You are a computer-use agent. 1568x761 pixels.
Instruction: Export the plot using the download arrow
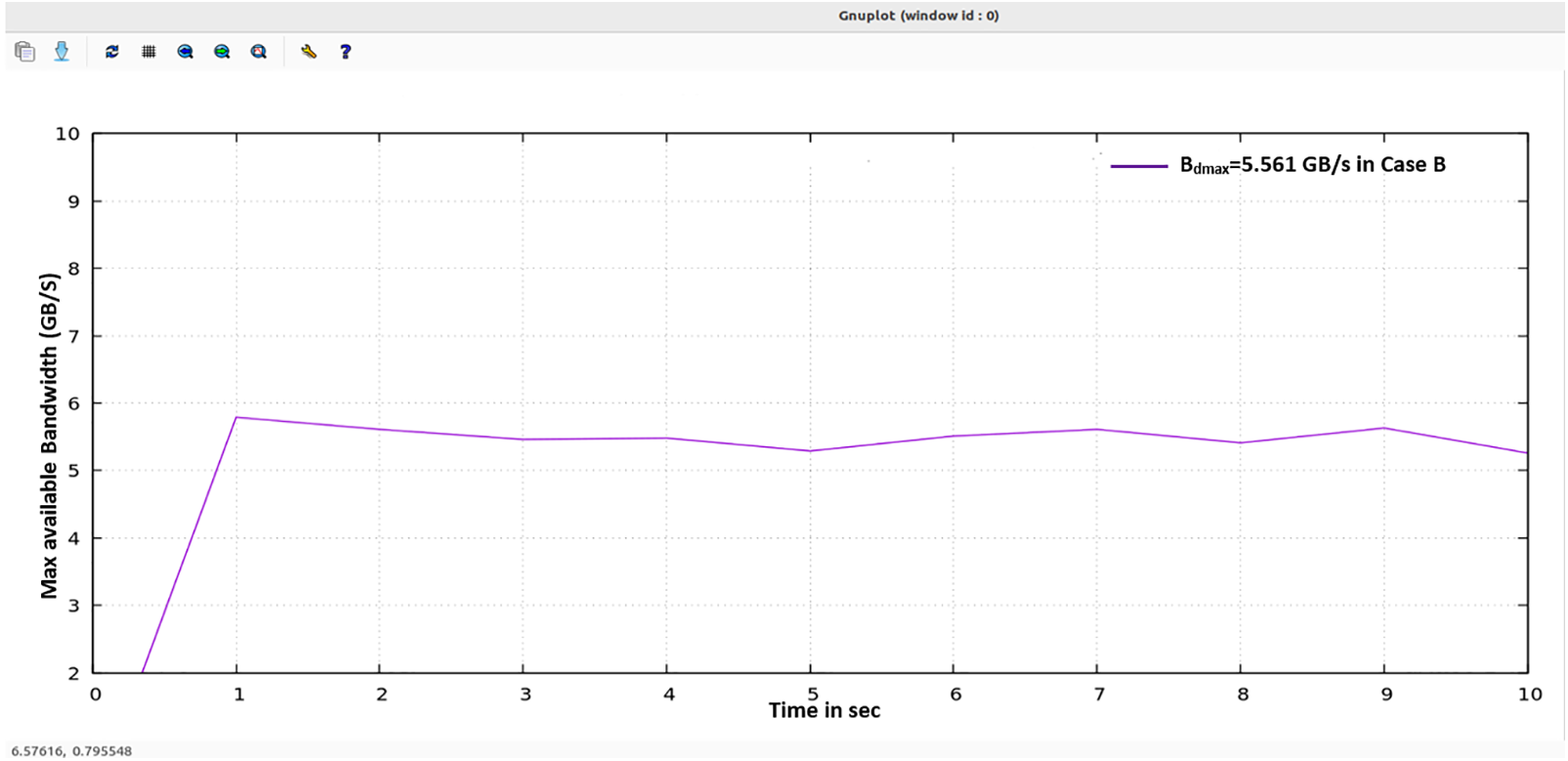(62, 52)
